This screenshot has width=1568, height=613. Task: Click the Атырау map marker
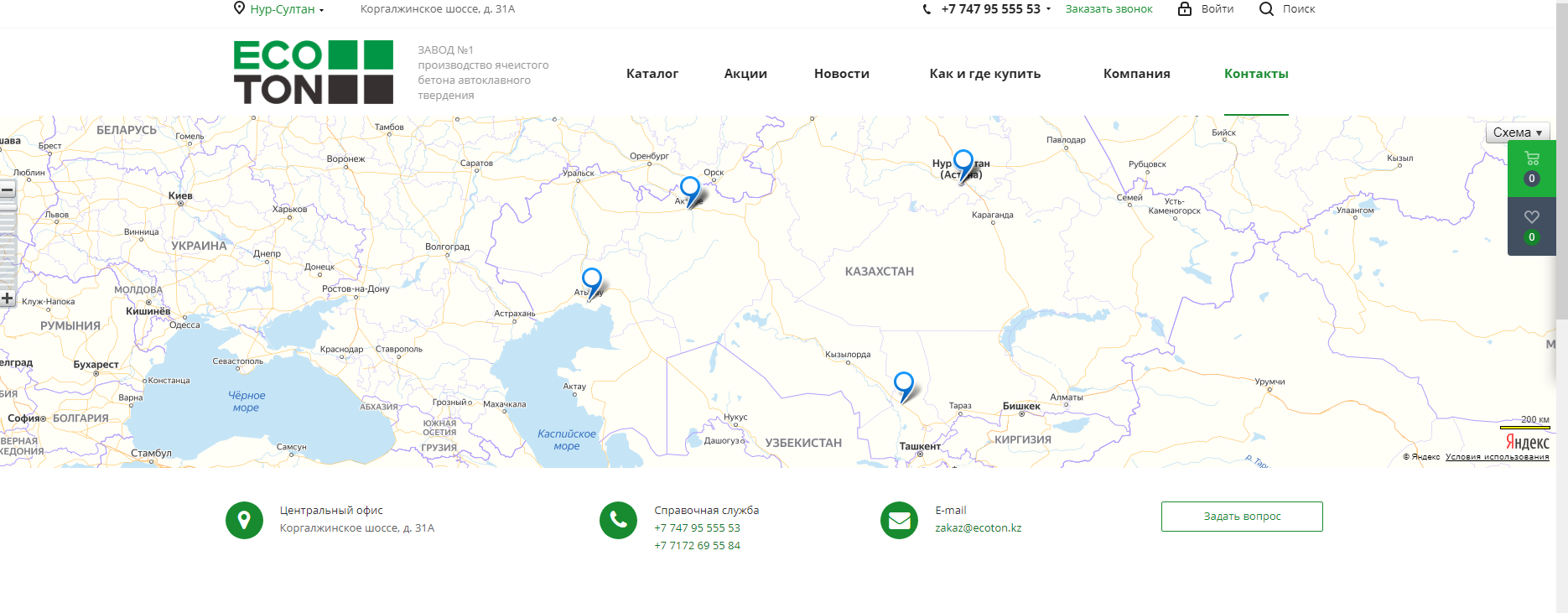[x=592, y=283]
